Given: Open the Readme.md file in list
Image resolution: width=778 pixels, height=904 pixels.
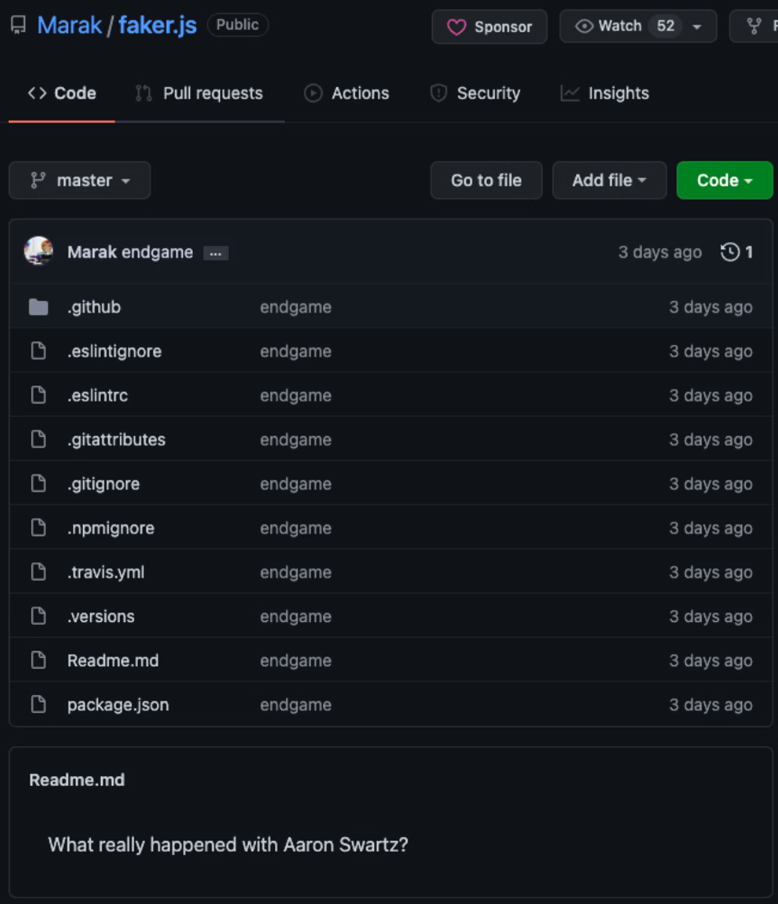Looking at the screenshot, I should click(113, 661).
